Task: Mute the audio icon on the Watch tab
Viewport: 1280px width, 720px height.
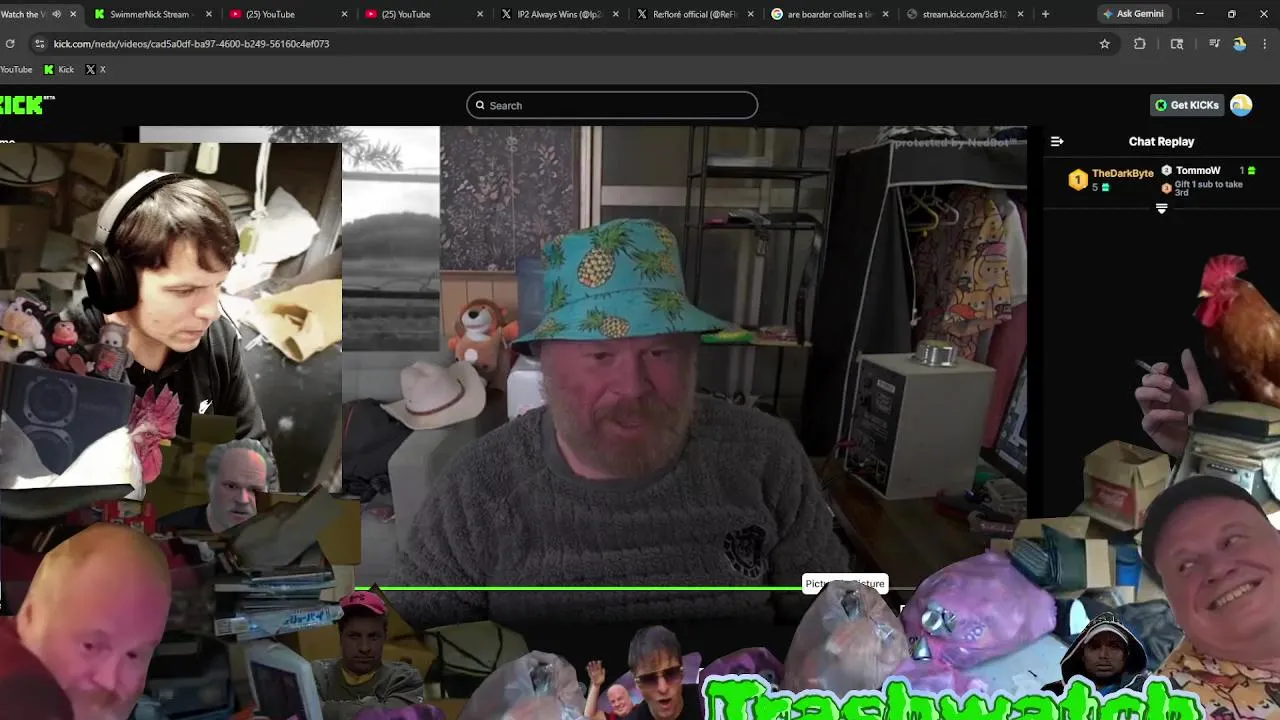Action: pos(56,14)
